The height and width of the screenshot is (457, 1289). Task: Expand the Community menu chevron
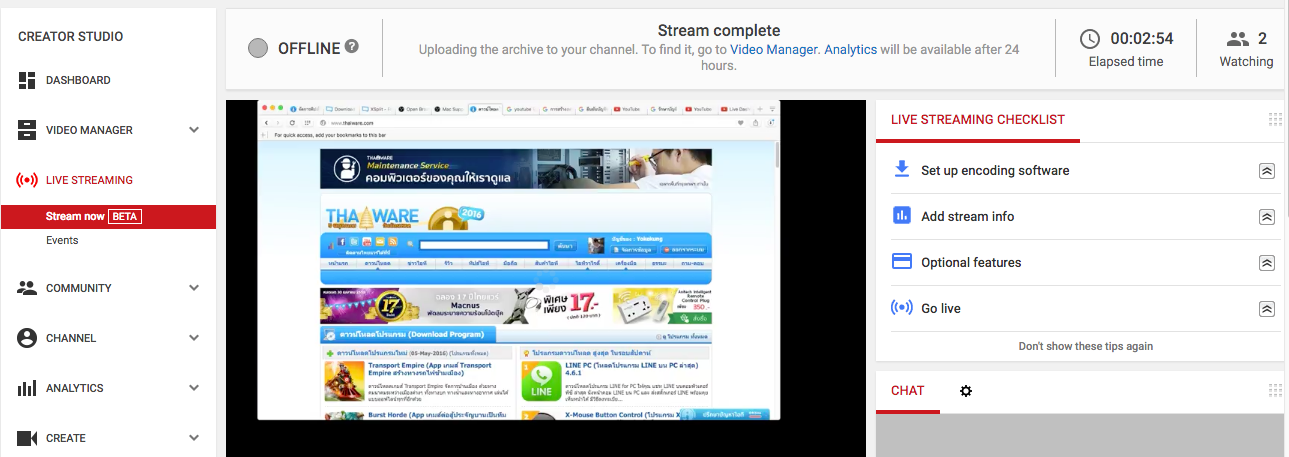[x=194, y=288]
